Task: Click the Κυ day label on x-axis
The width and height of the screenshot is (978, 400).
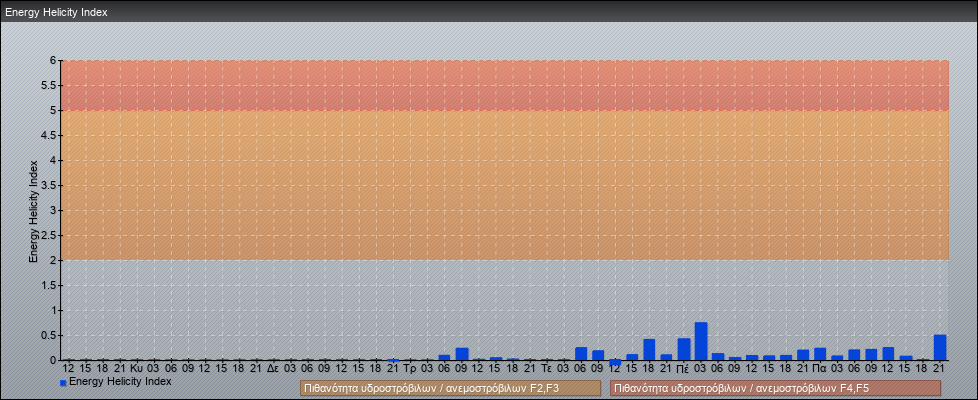Action: 137,369
